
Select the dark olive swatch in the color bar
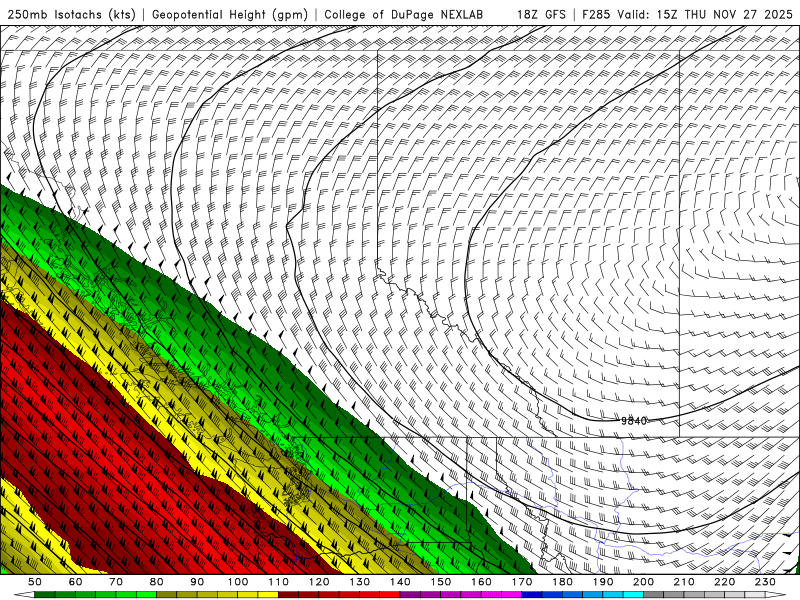tap(166, 594)
